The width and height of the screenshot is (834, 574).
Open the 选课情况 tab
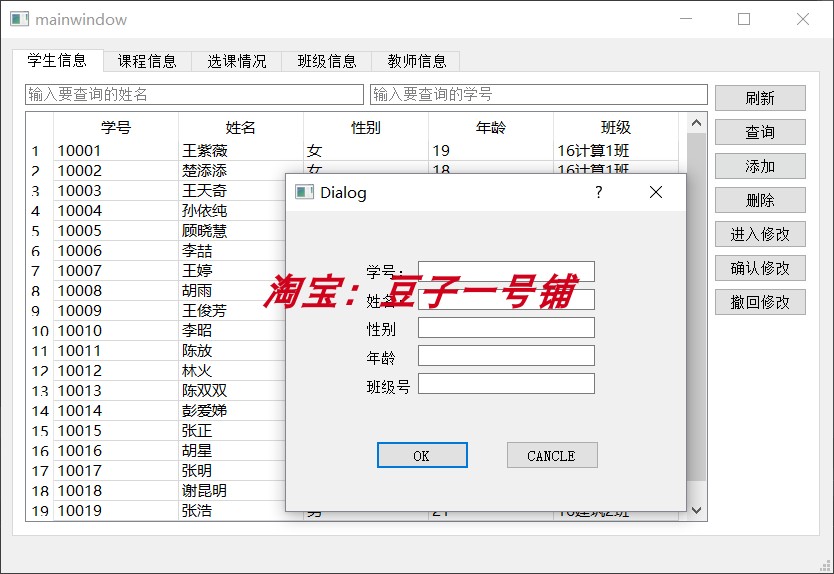[237, 62]
